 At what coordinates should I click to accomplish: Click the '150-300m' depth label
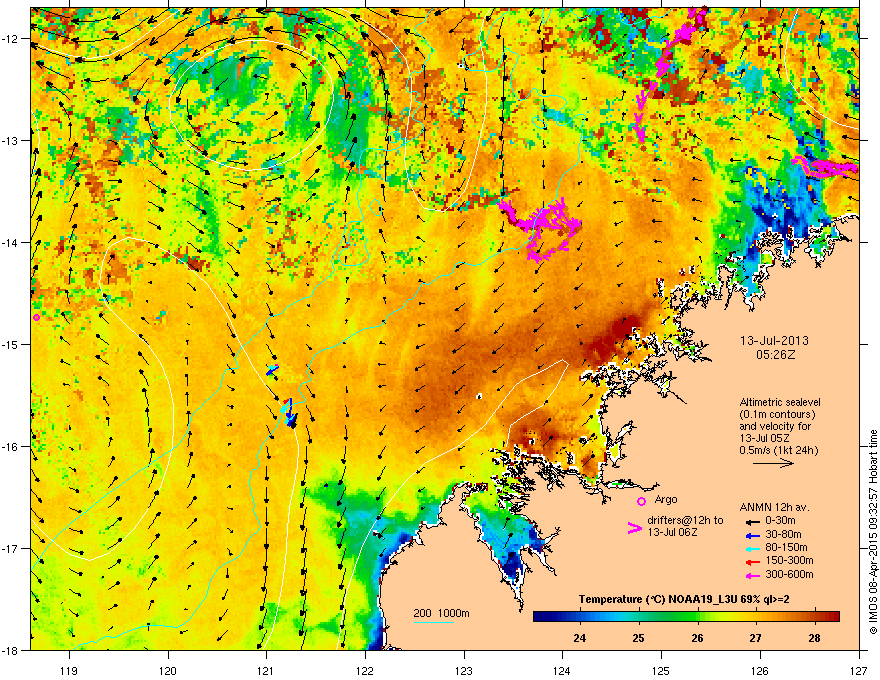pos(789,560)
